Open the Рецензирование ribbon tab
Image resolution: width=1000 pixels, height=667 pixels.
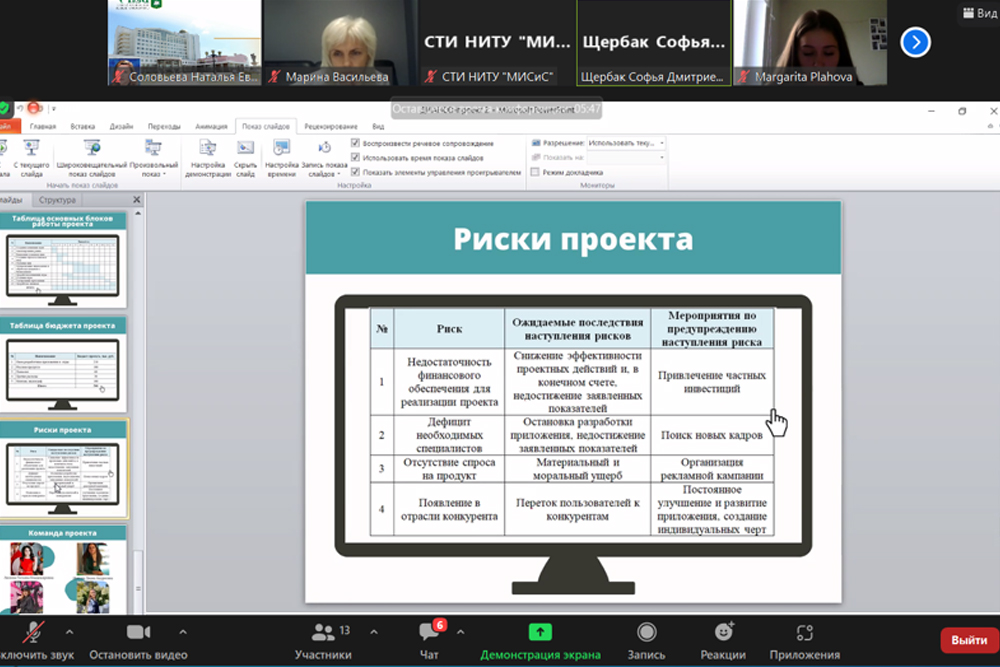[331, 127]
